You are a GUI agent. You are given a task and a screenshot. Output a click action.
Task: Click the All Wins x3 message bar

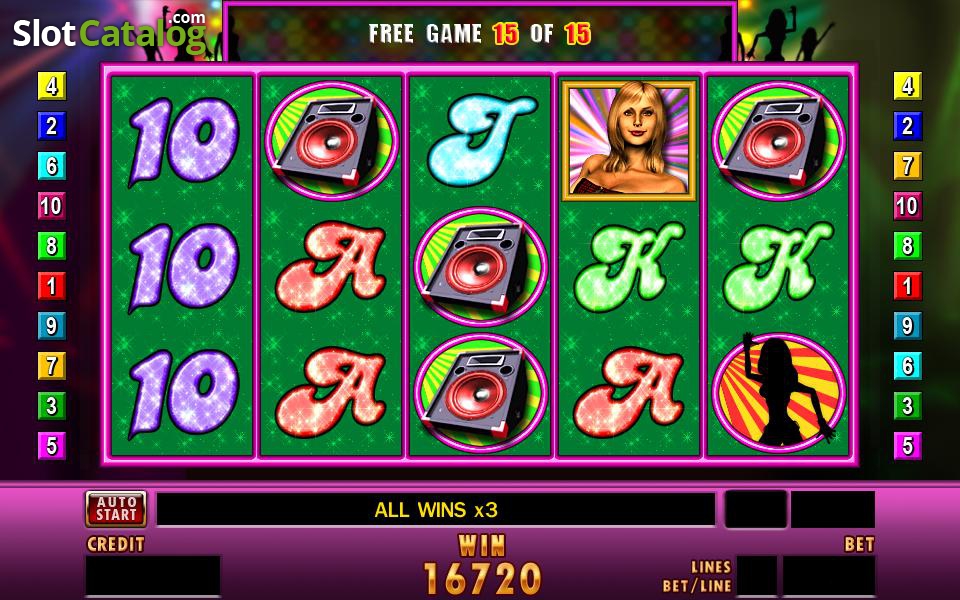tap(436, 509)
